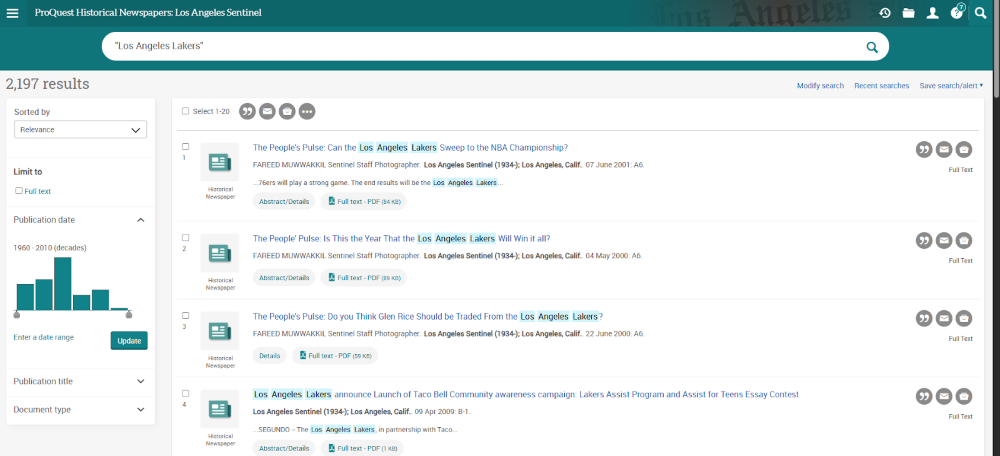Viewport: 1000px width, 456px height.
Task: Open article about Glen Rice trade
Action: pyautogui.click(x=428, y=316)
